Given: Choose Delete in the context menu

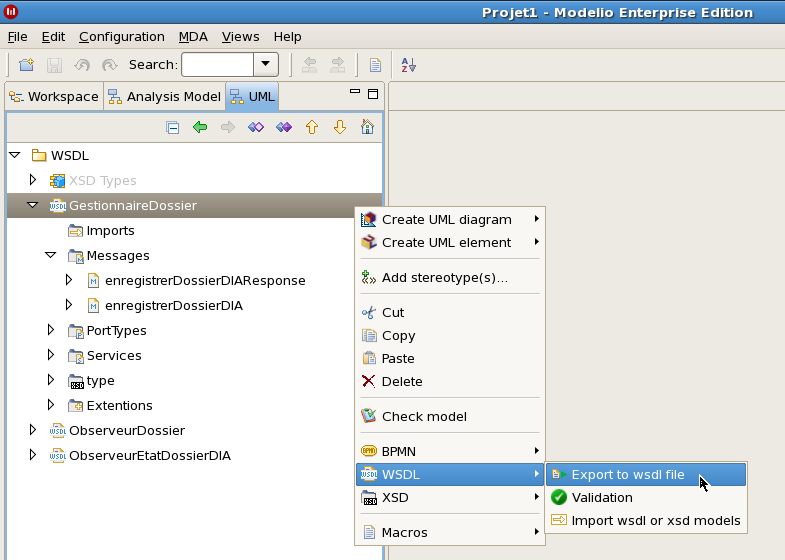Looking at the screenshot, I should [450, 381].
